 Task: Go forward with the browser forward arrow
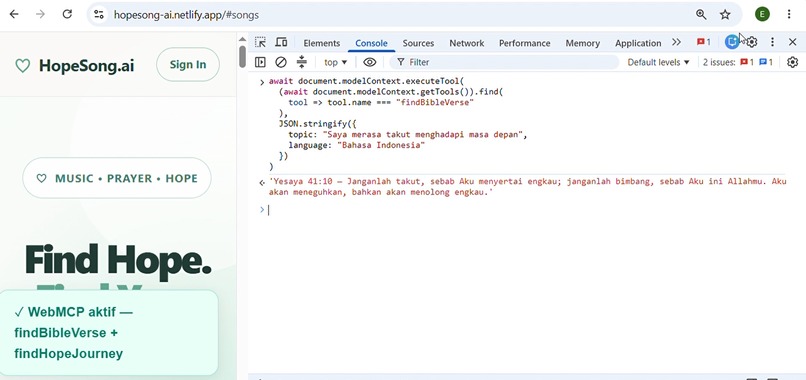40,14
